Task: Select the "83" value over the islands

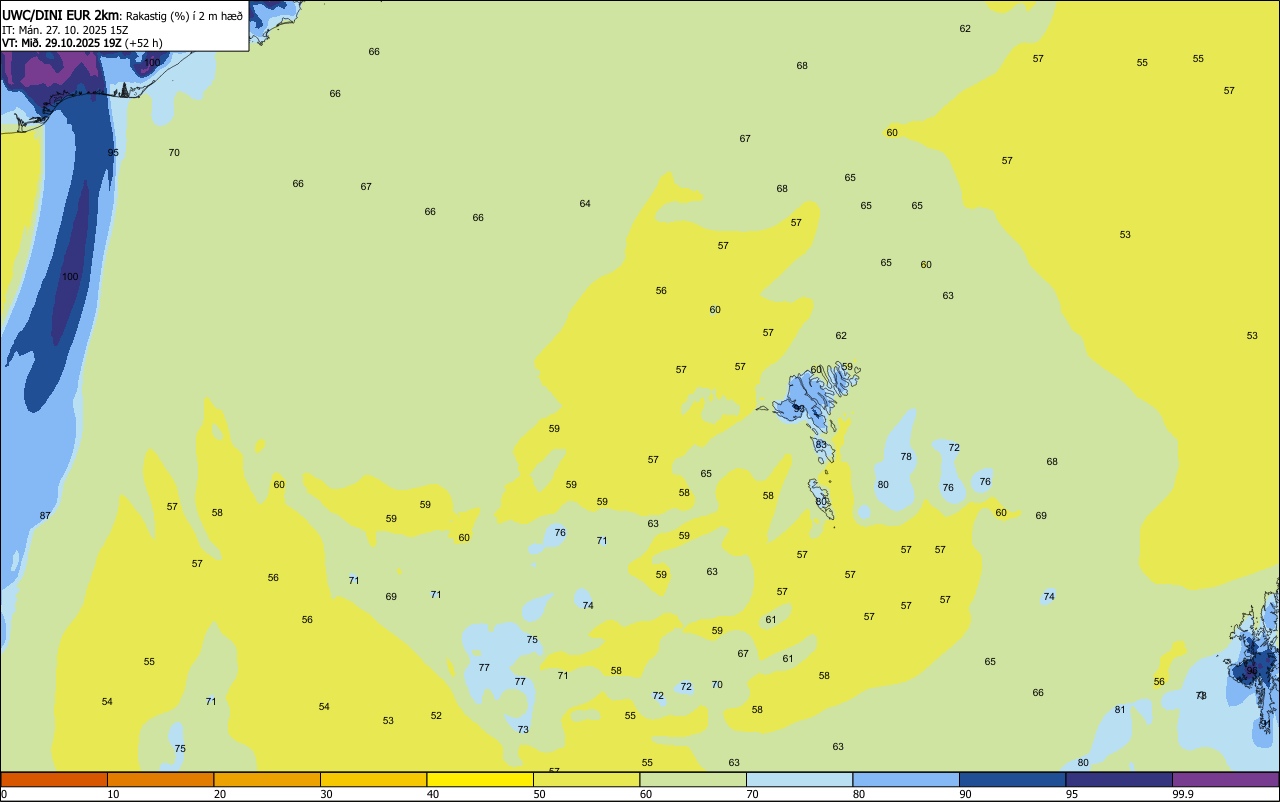Action: coord(821,445)
